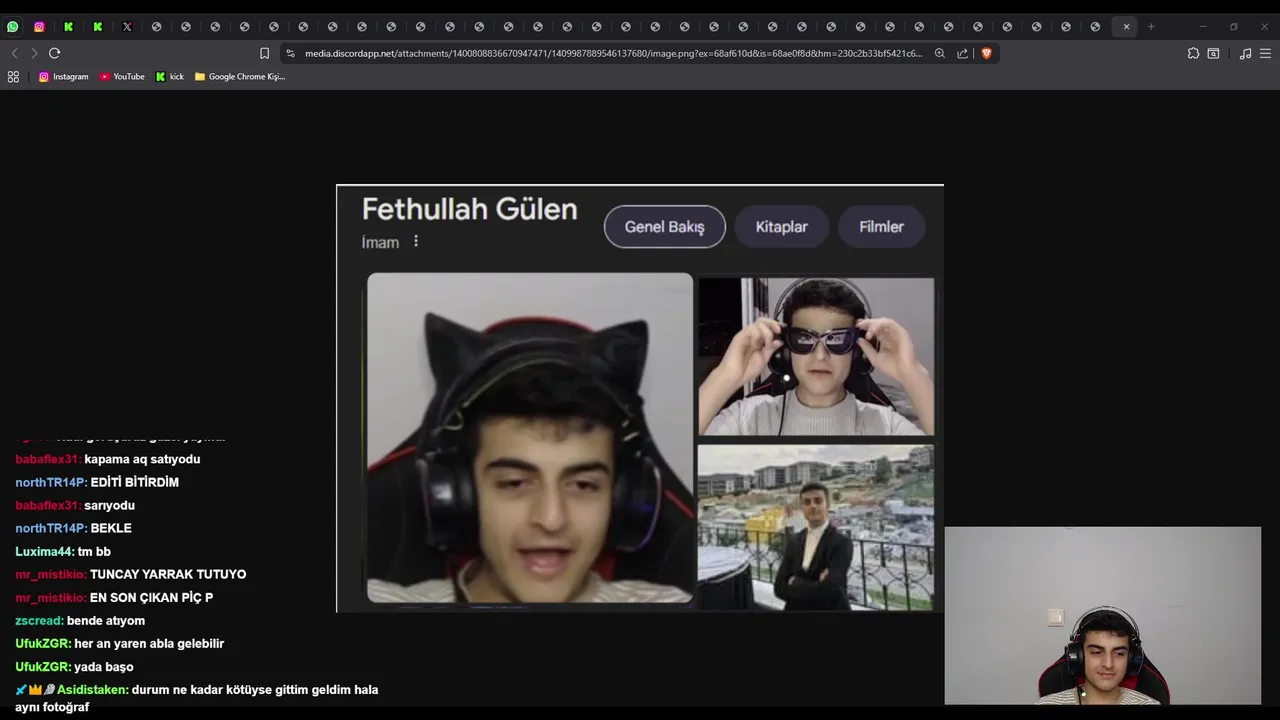Click username Asidistaken in chat
The image size is (1280, 720).
(92, 689)
